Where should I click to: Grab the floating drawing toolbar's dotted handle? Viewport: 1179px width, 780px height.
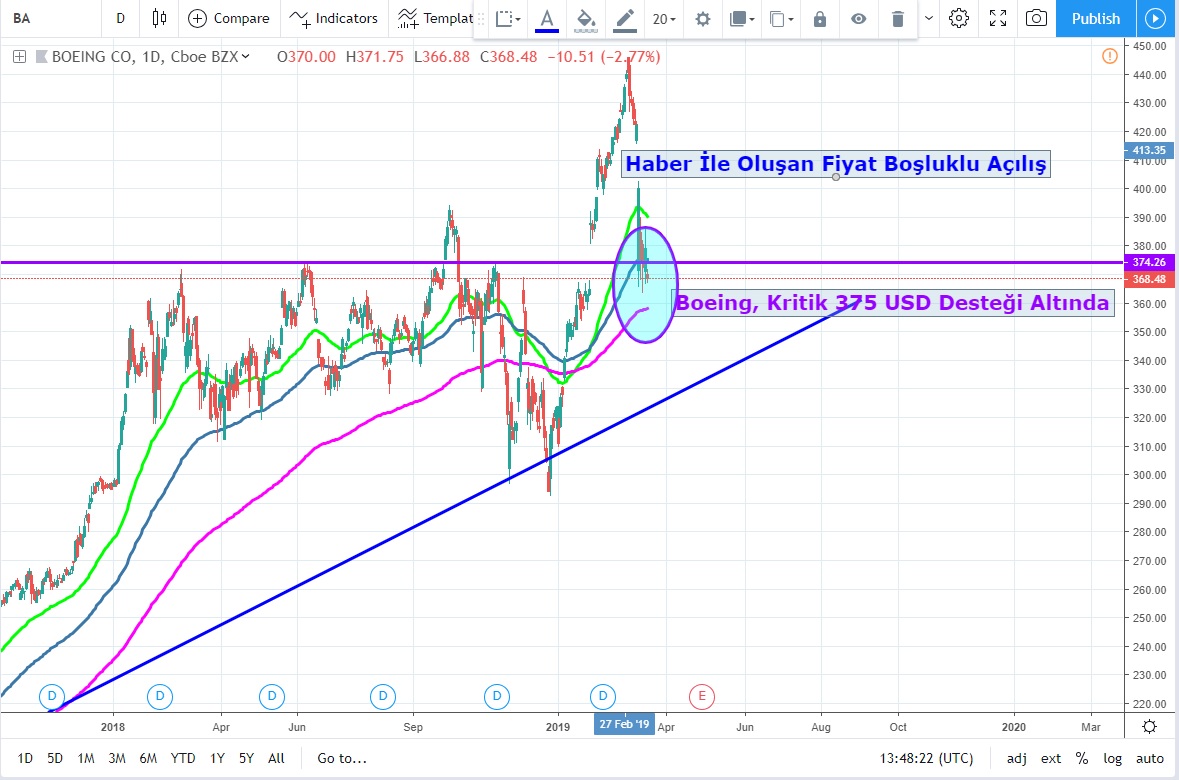[481, 19]
